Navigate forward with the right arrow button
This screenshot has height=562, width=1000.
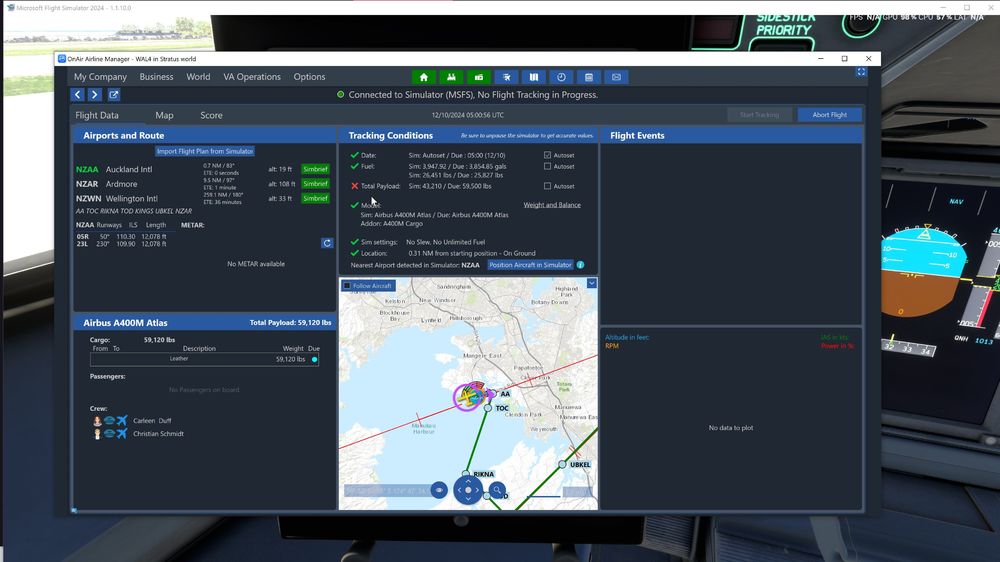95,95
